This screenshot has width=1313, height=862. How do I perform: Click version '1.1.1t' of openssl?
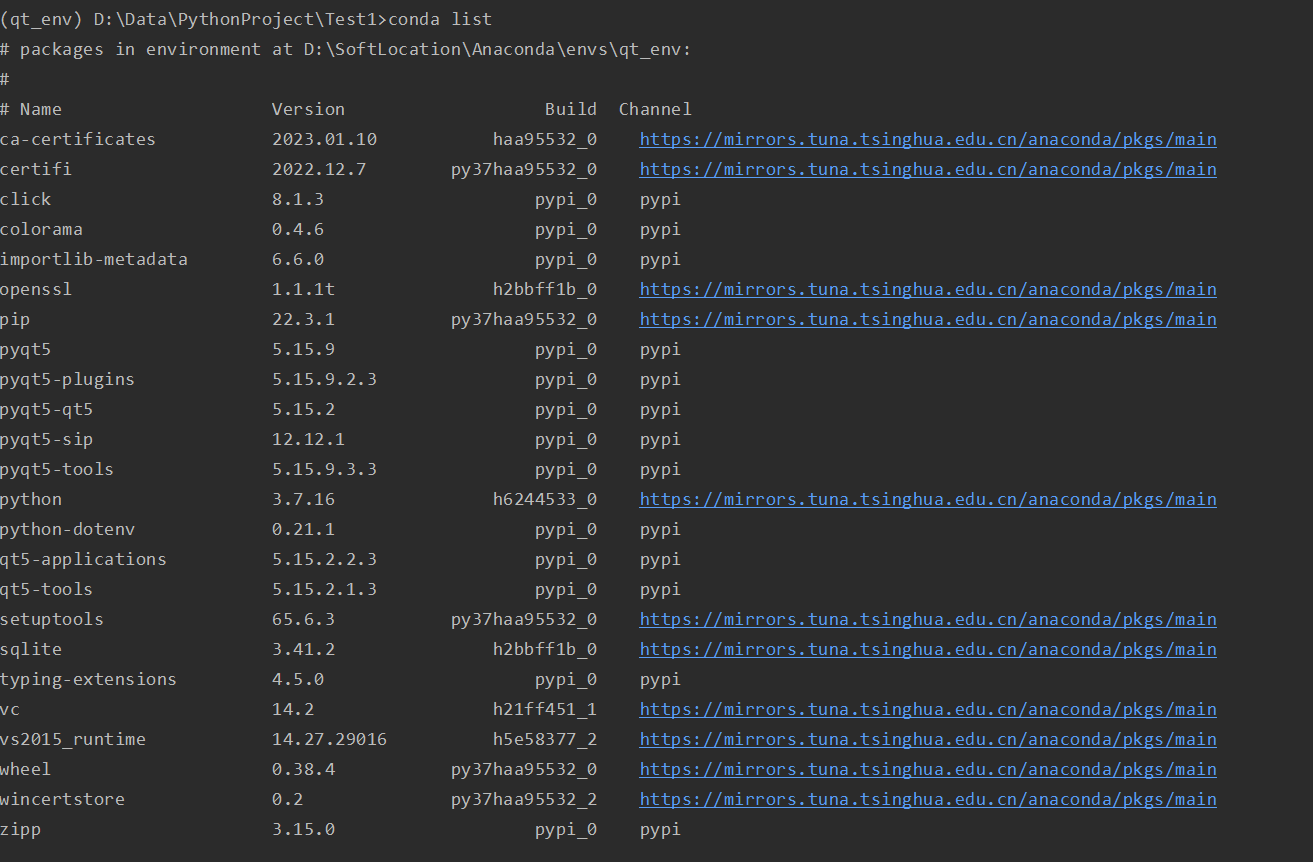tap(303, 289)
